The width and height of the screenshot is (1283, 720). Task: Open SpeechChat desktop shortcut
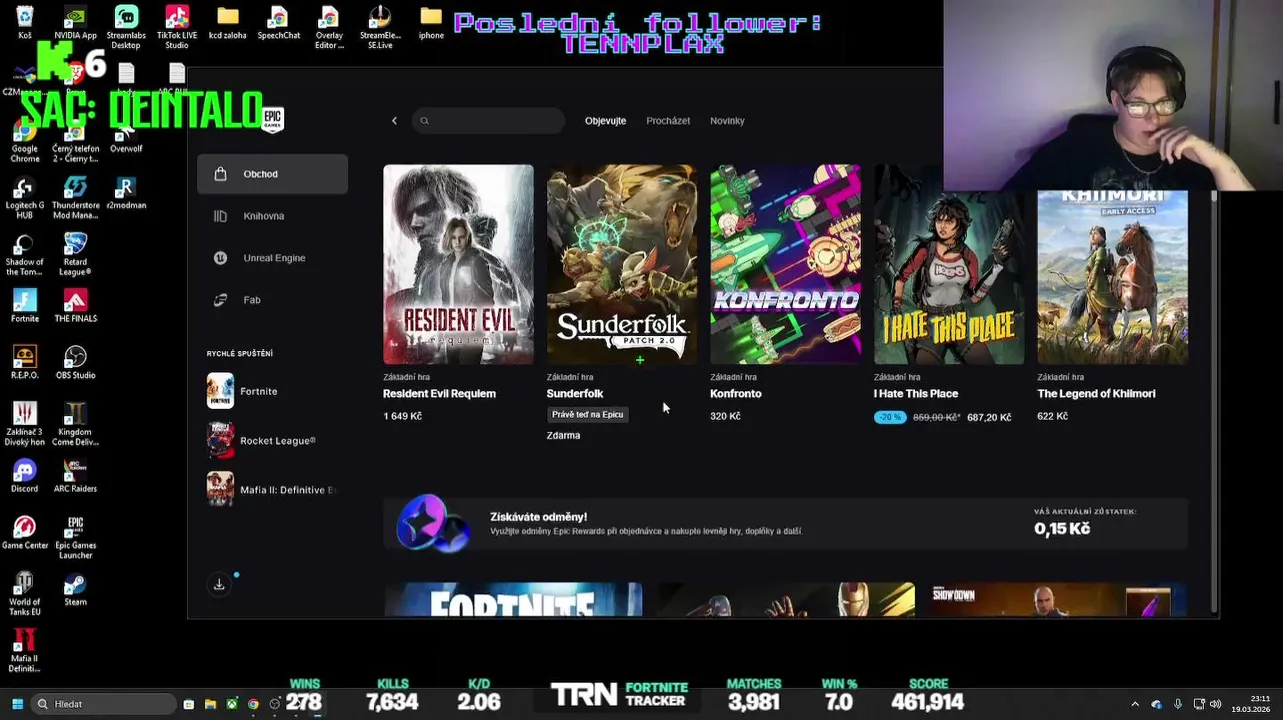tap(278, 22)
